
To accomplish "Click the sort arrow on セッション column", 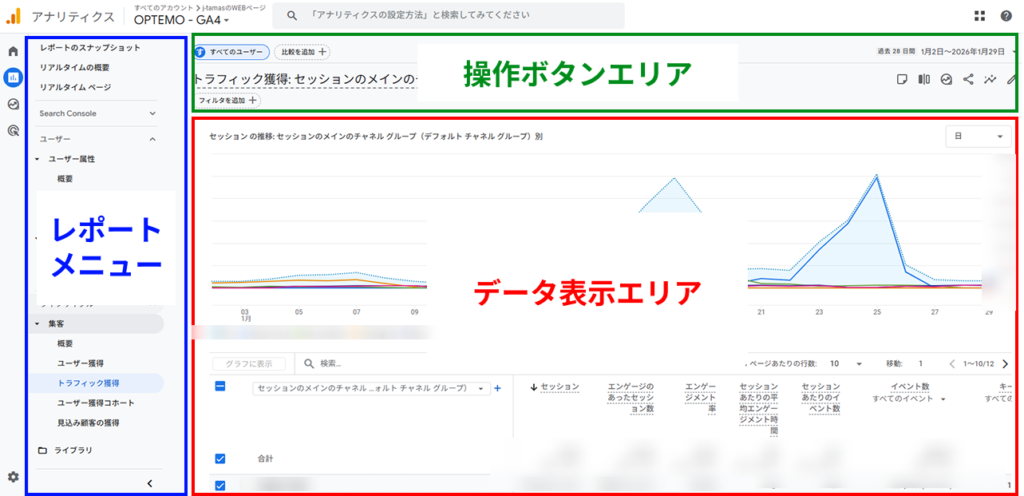I will [534, 387].
